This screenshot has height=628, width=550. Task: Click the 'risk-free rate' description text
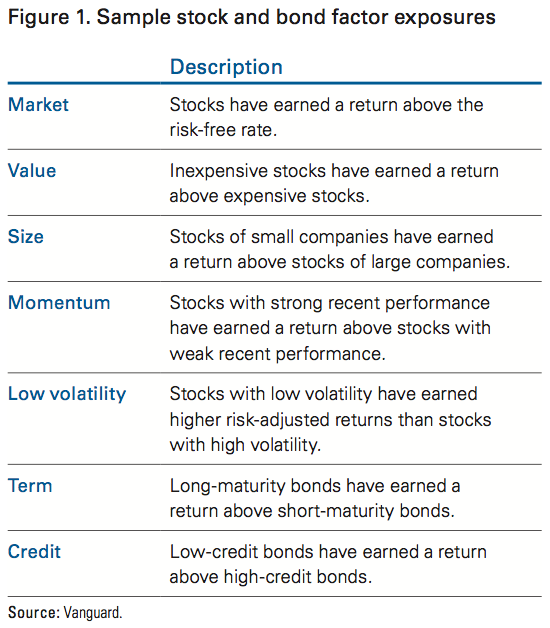[x=223, y=130]
